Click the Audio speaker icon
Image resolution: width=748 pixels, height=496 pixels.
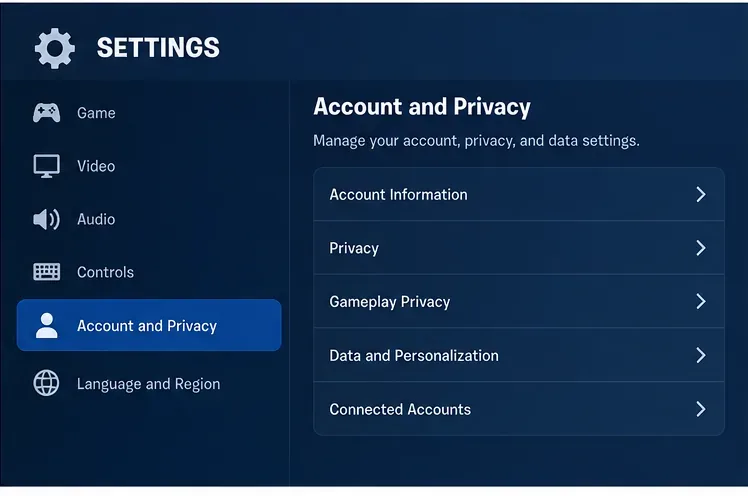tap(46, 219)
